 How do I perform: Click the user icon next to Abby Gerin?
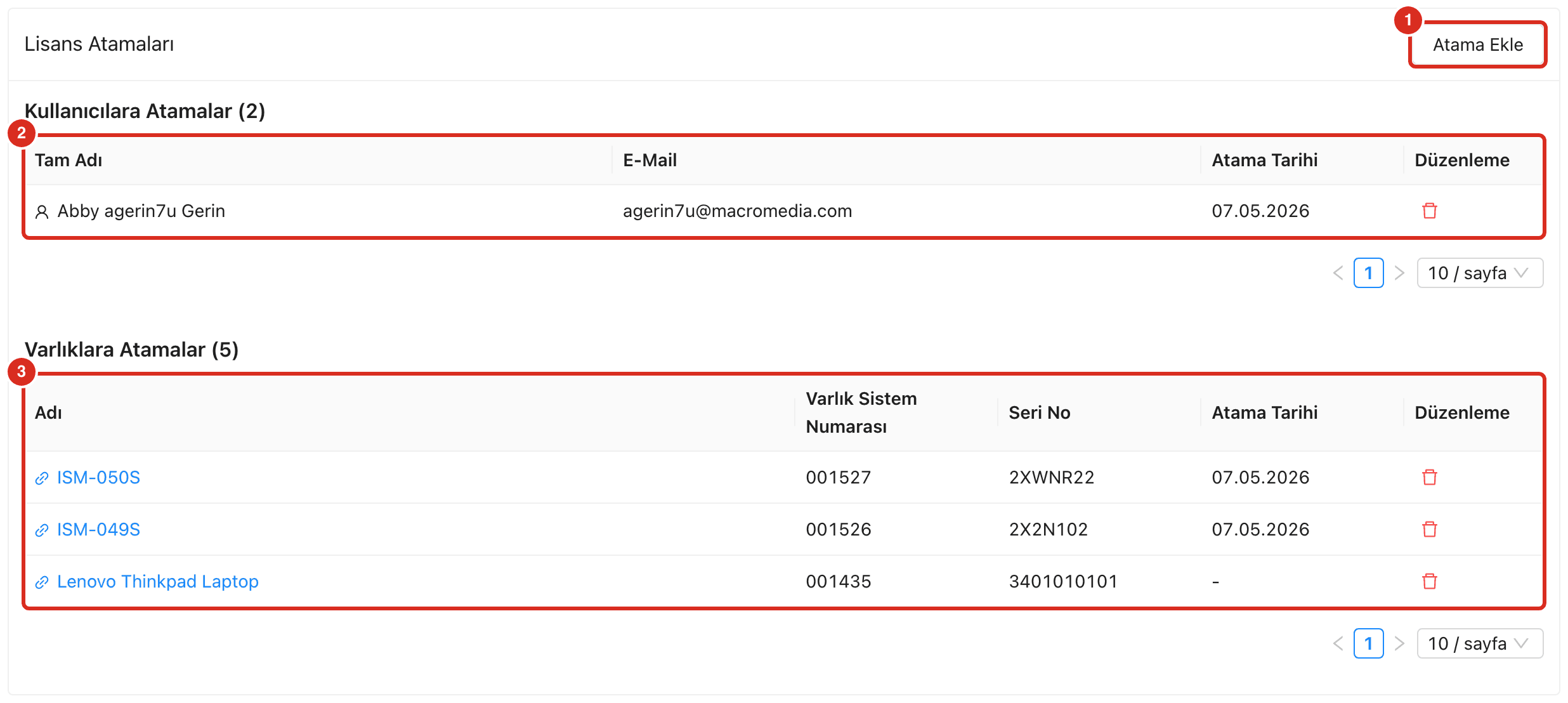click(42, 211)
